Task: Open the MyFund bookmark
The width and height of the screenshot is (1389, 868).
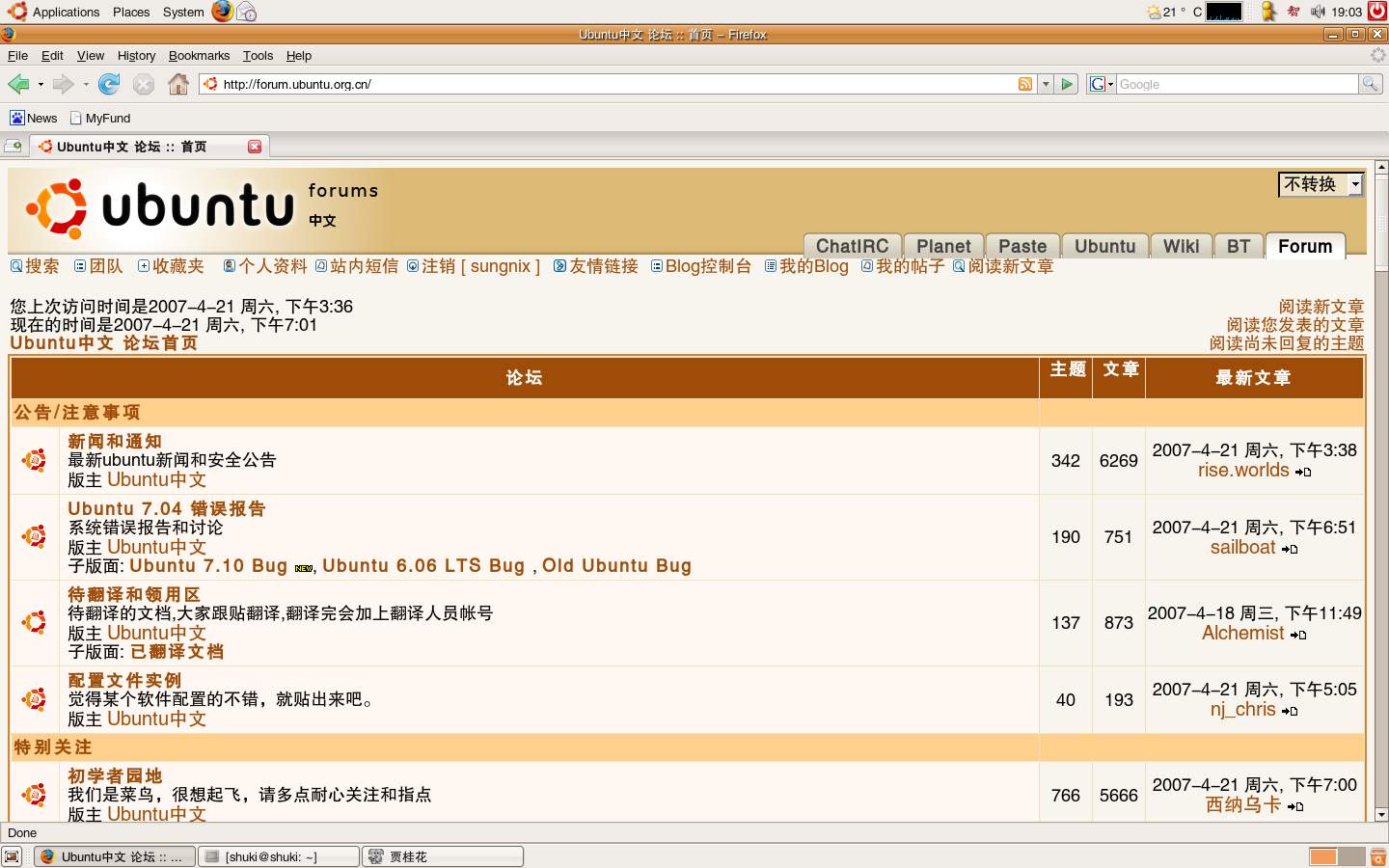Action: pyautogui.click(x=100, y=118)
